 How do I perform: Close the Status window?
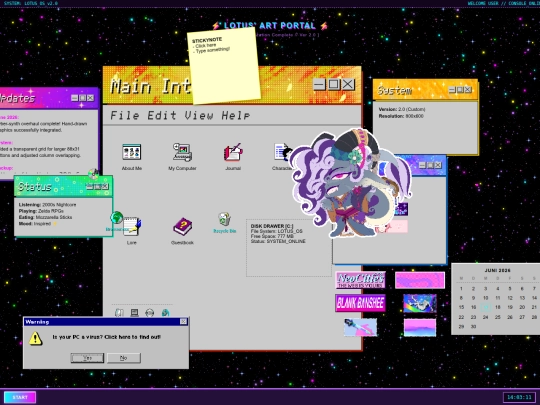(x=105, y=186)
